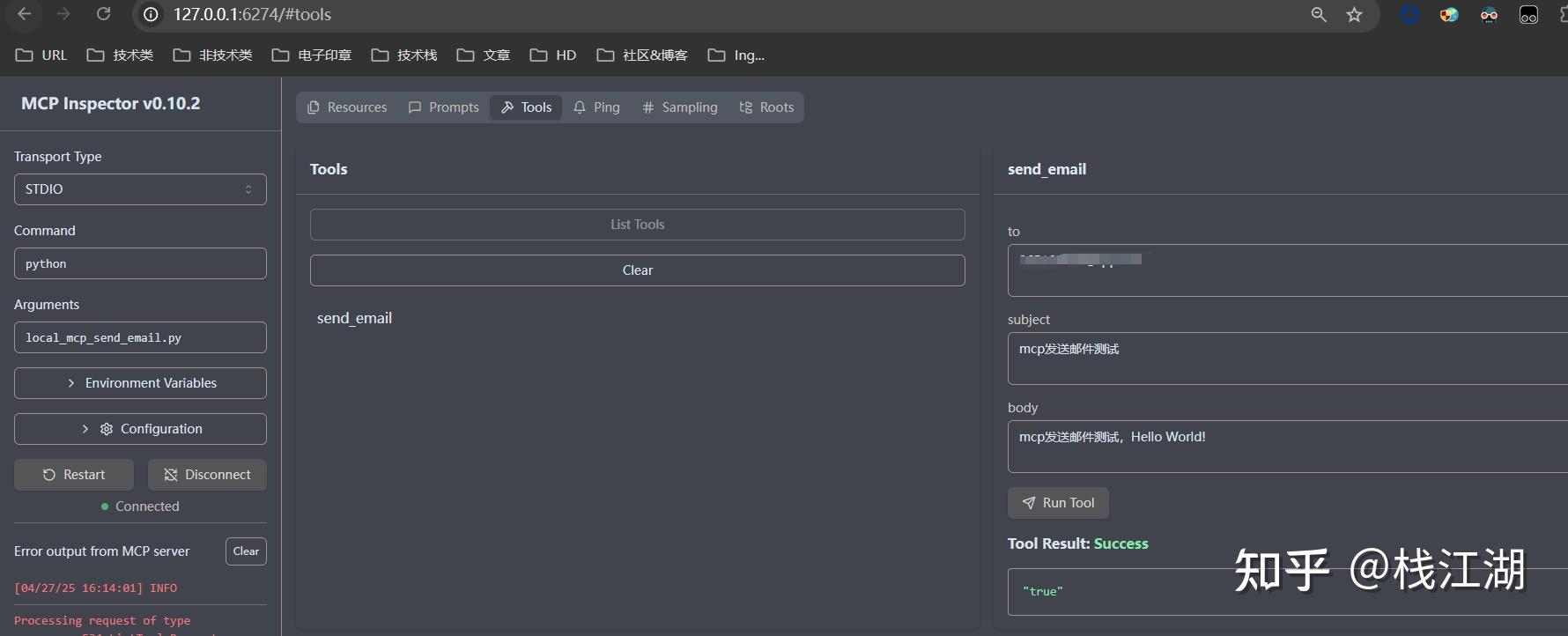The image size is (1568, 636).
Task: Focus the 'to' recipient field
Action: (x=1288, y=270)
